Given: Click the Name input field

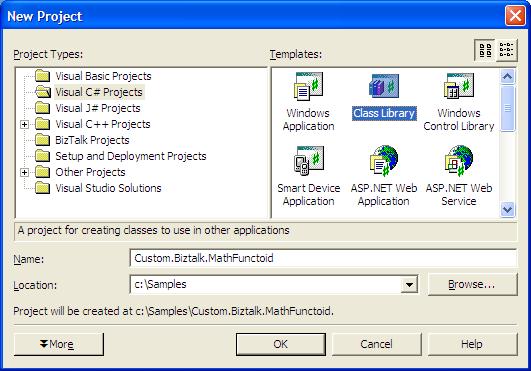Looking at the screenshot, I should click(323, 258).
